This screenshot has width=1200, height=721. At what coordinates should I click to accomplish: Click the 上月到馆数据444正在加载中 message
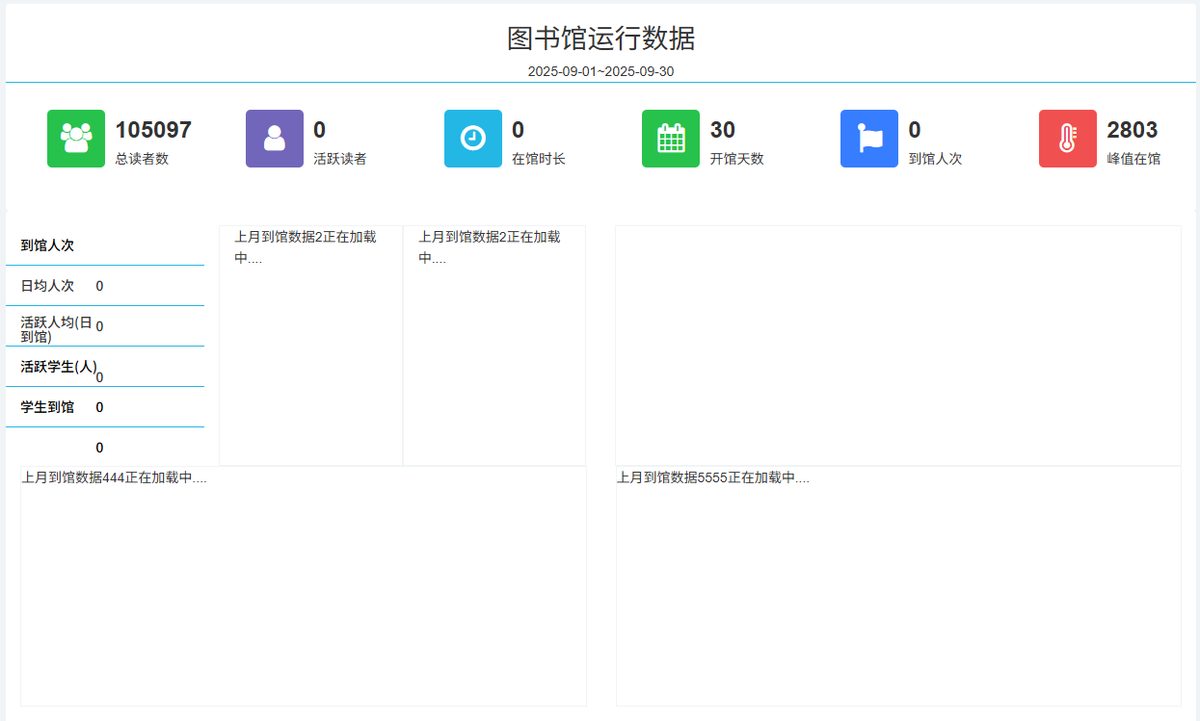coord(114,478)
